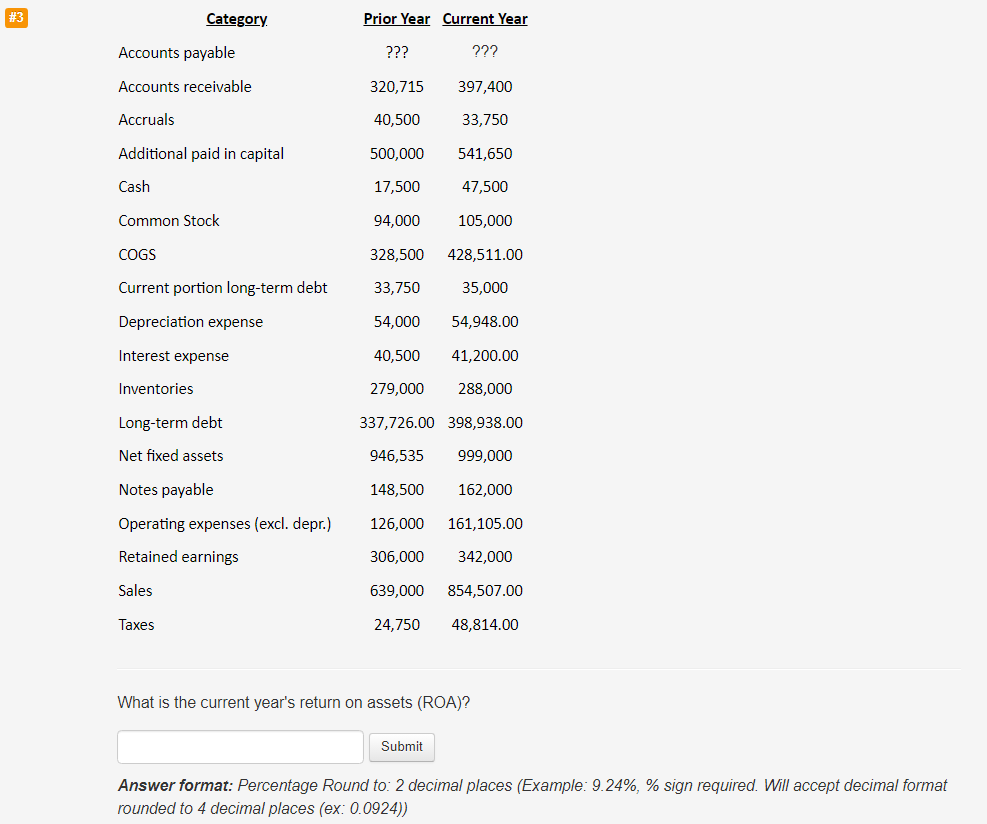Screen dimensions: 987x824
Task: Click the current year ??? for Accounts payable
Action: (x=485, y=52)
